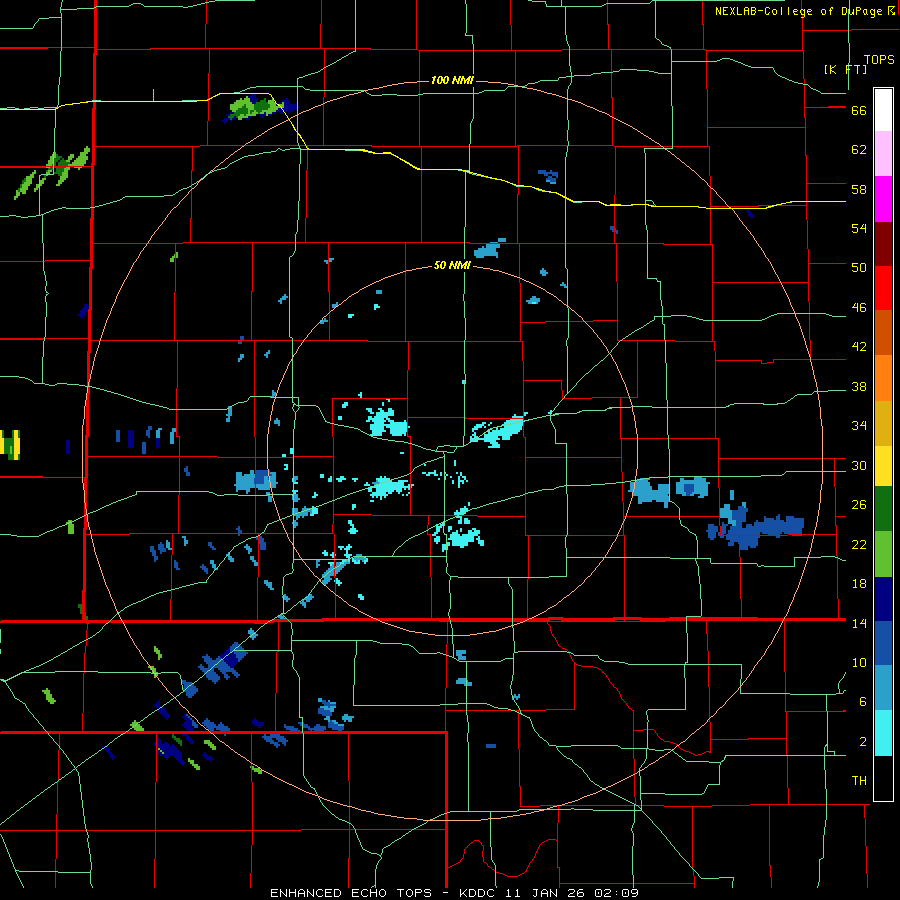This screenshot has height=900, width=900.
Task: Select the "100 NMI" range ring label
Action: (452, 80)
